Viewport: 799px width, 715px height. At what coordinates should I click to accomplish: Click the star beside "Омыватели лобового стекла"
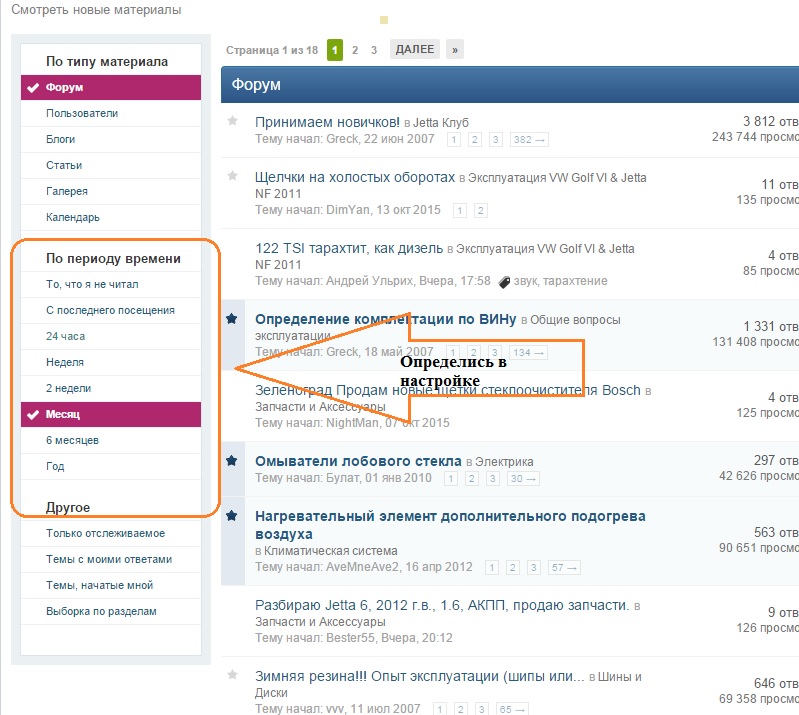[x=232, y=460]
